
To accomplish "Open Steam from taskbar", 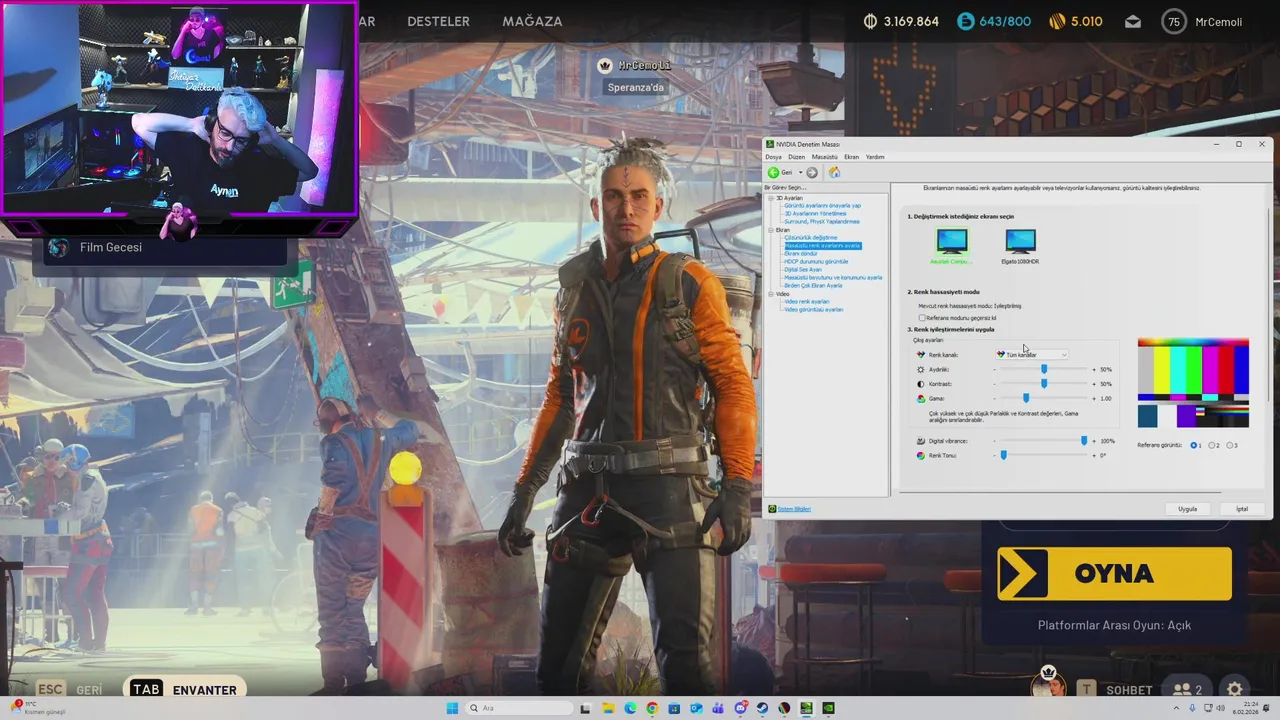I will [x=762, y=708].
